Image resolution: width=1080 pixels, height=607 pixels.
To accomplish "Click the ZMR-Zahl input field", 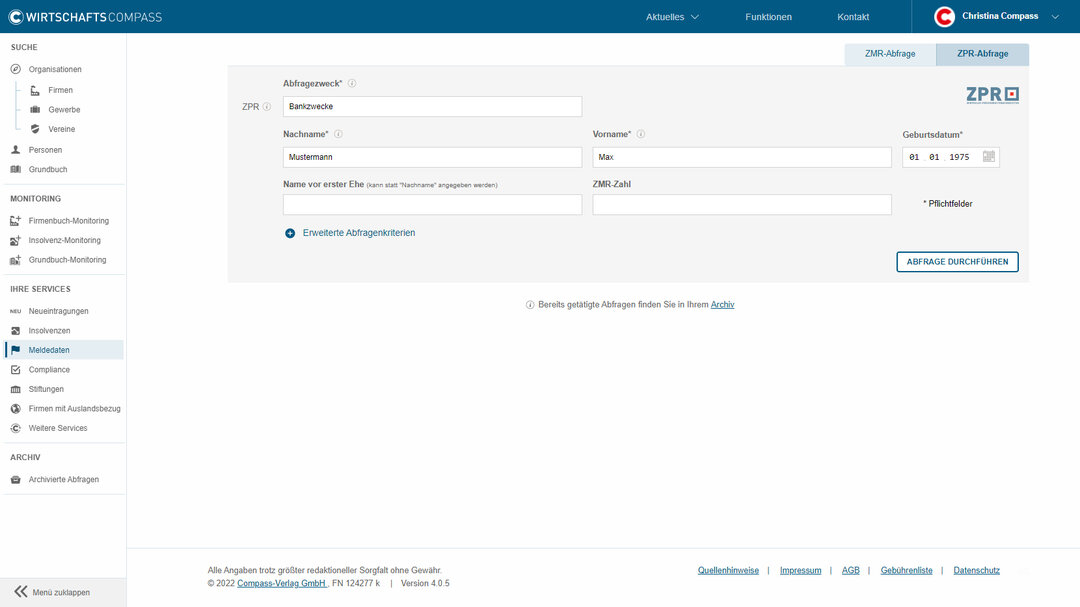I will [742, 205].
